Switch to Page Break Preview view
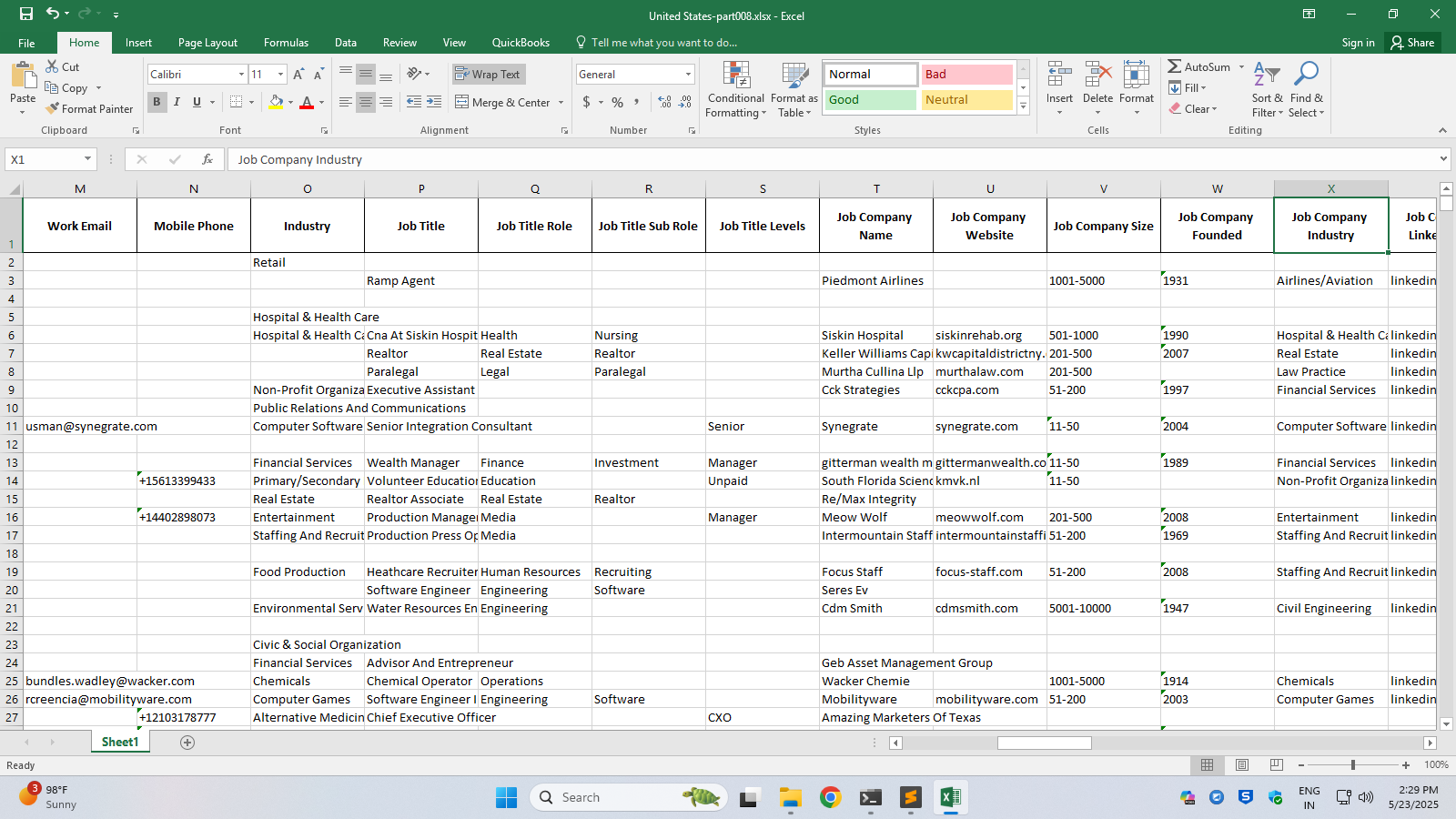Viewport: 1456px width, 819px height. pos(1277,765)
